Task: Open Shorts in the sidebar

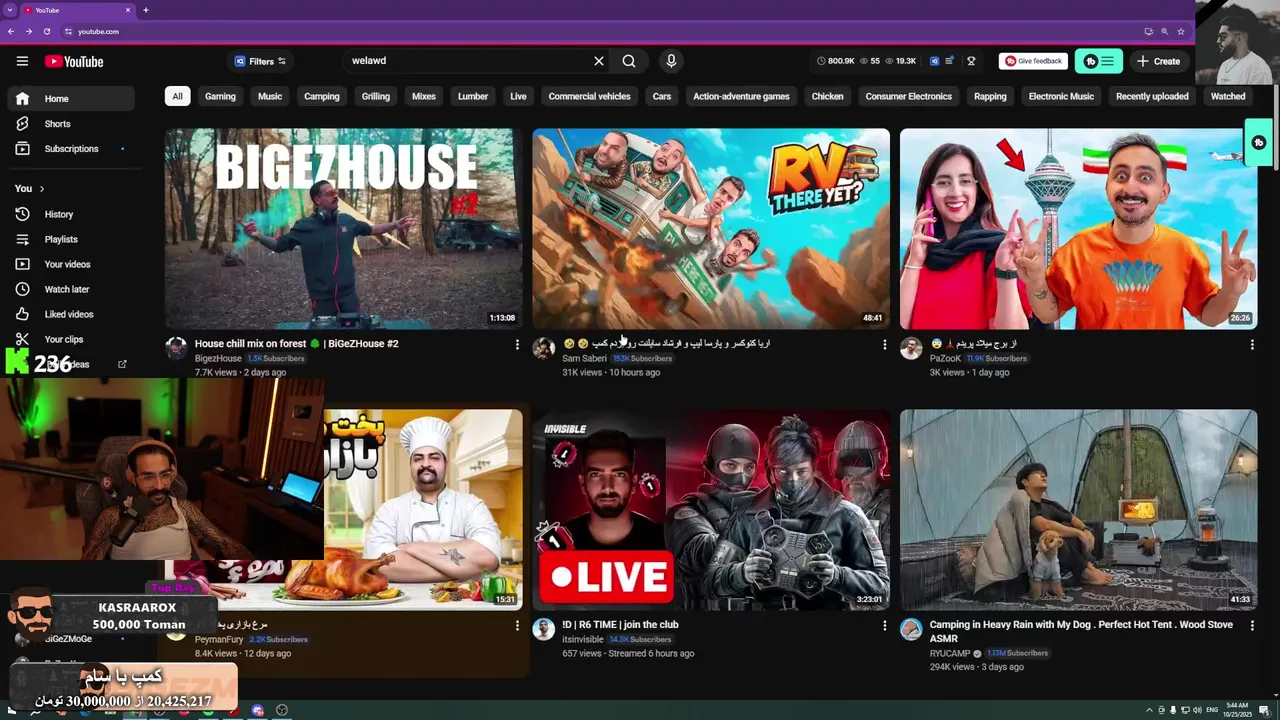Action: 70,124
